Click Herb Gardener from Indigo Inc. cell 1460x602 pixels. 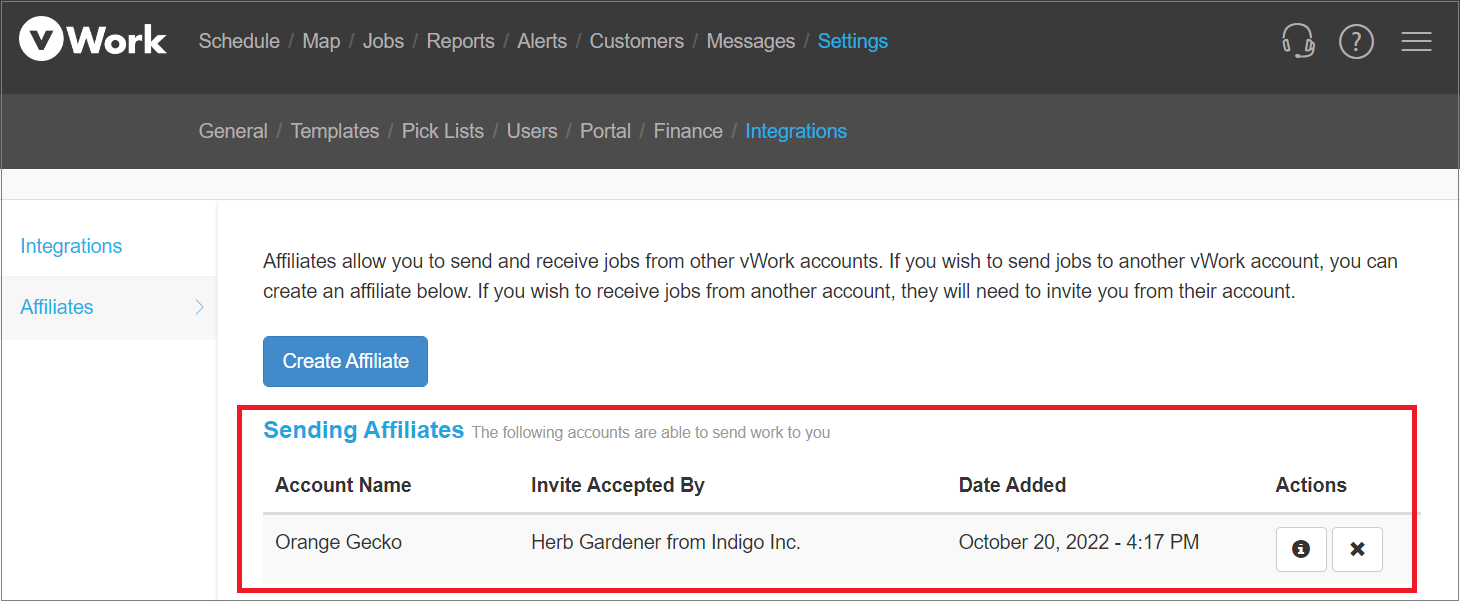666,542
